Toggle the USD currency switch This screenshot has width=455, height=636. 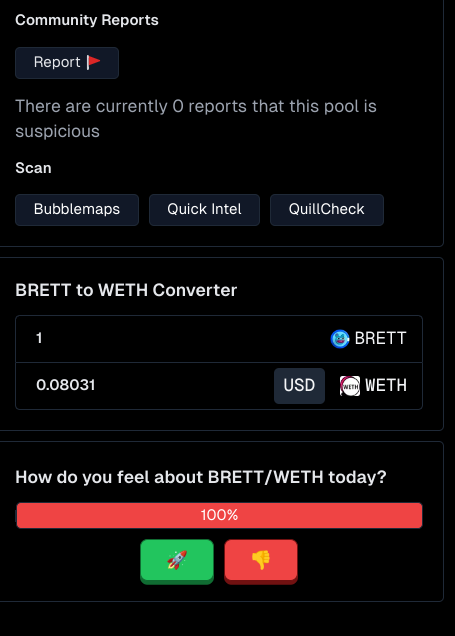click(299, 386)
